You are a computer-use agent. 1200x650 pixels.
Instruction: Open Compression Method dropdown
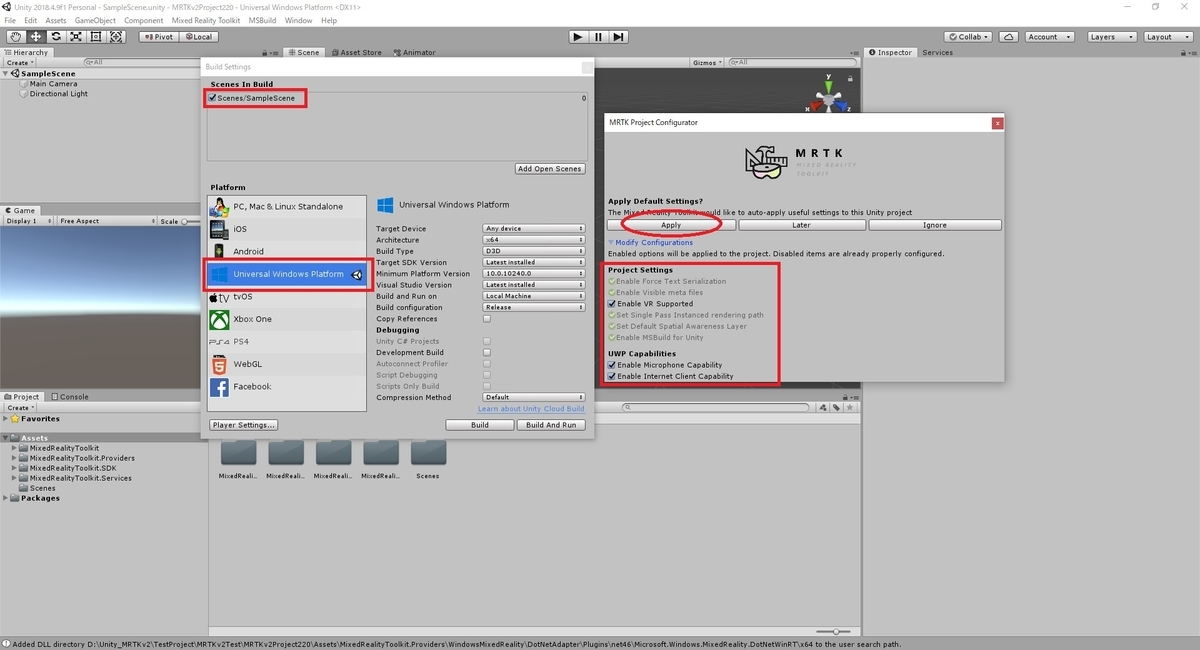[x=534, y=397]
